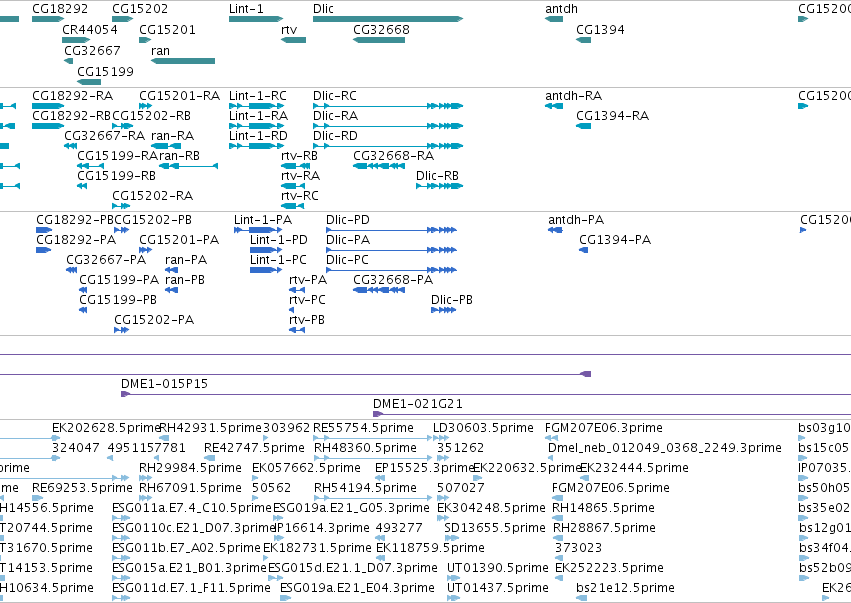Click the CG18292-RA transcript label
The image size is (851, 603).
pyautogui.click(x=72, y=96)
